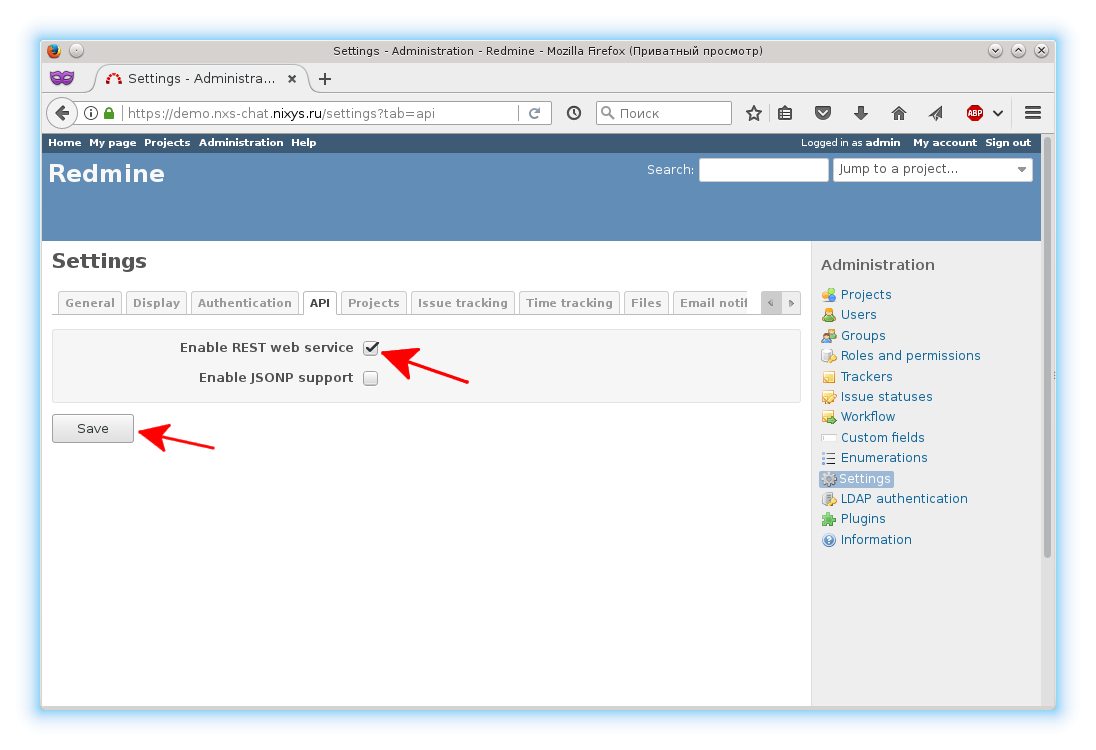Click the LDAP authentication icon
This screenshot has height=750, width=1096.
tap(829, 499)
